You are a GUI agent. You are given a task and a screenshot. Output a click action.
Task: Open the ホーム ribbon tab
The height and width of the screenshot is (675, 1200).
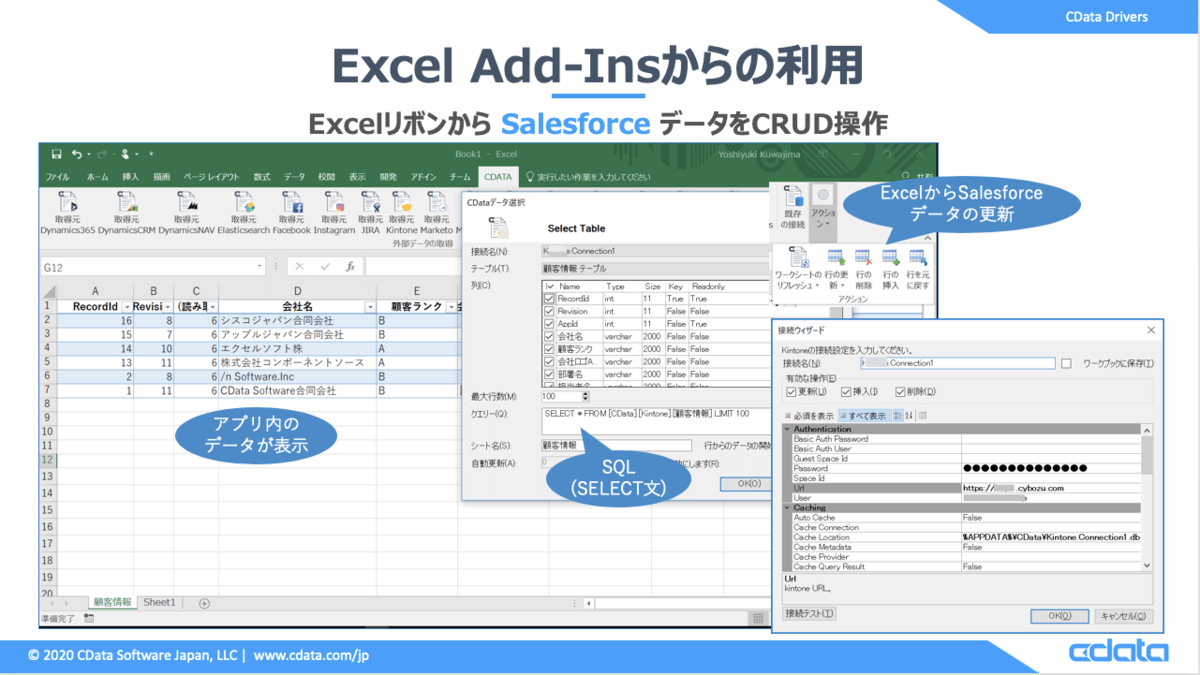(x=97, y=177)
